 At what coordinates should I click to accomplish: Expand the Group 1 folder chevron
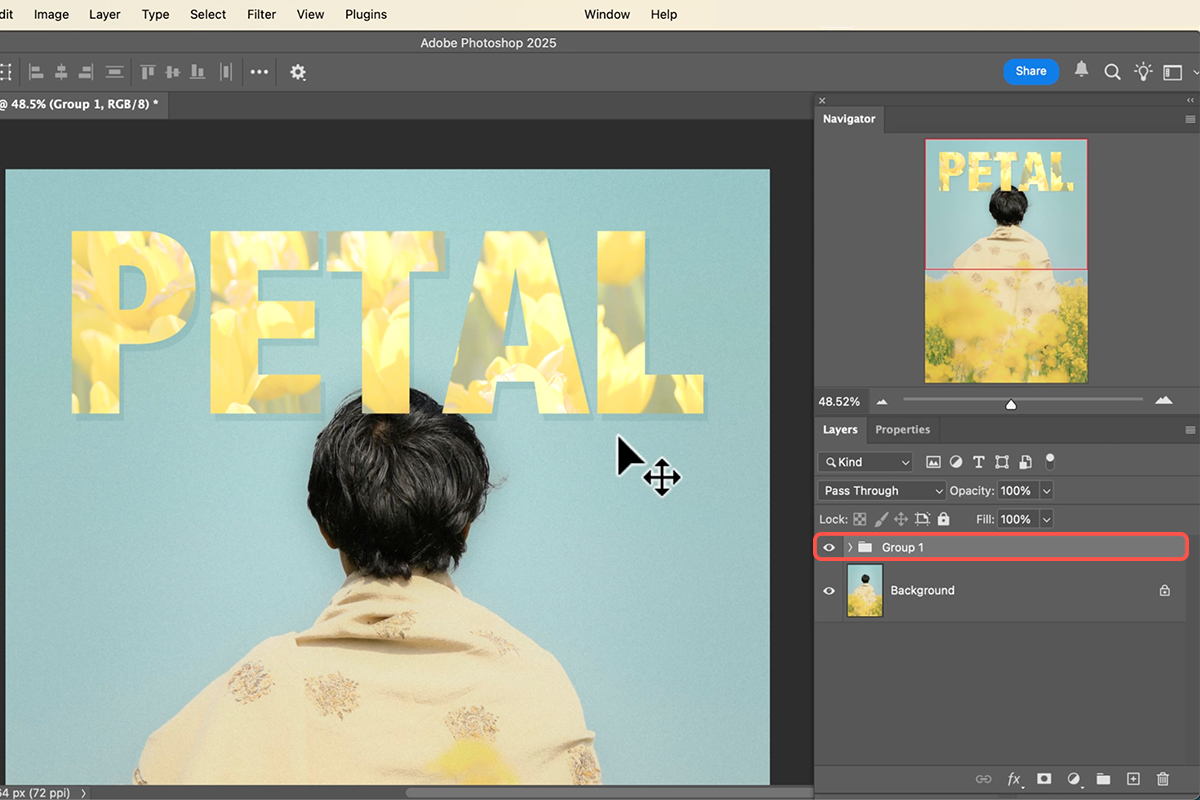click(x=850, y=547)
